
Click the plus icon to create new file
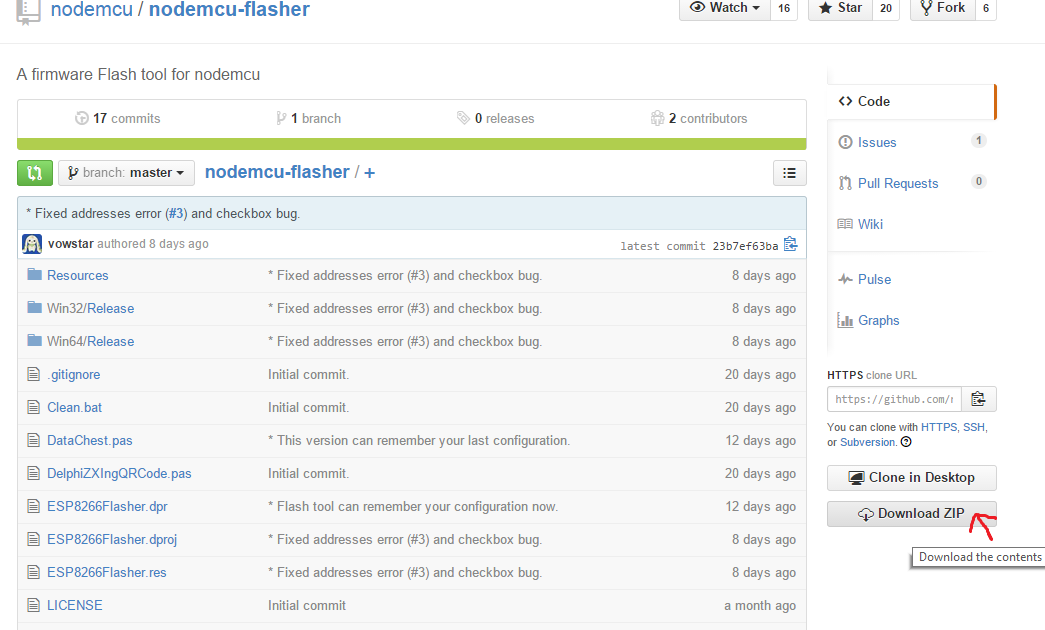[x=370, y=173]
